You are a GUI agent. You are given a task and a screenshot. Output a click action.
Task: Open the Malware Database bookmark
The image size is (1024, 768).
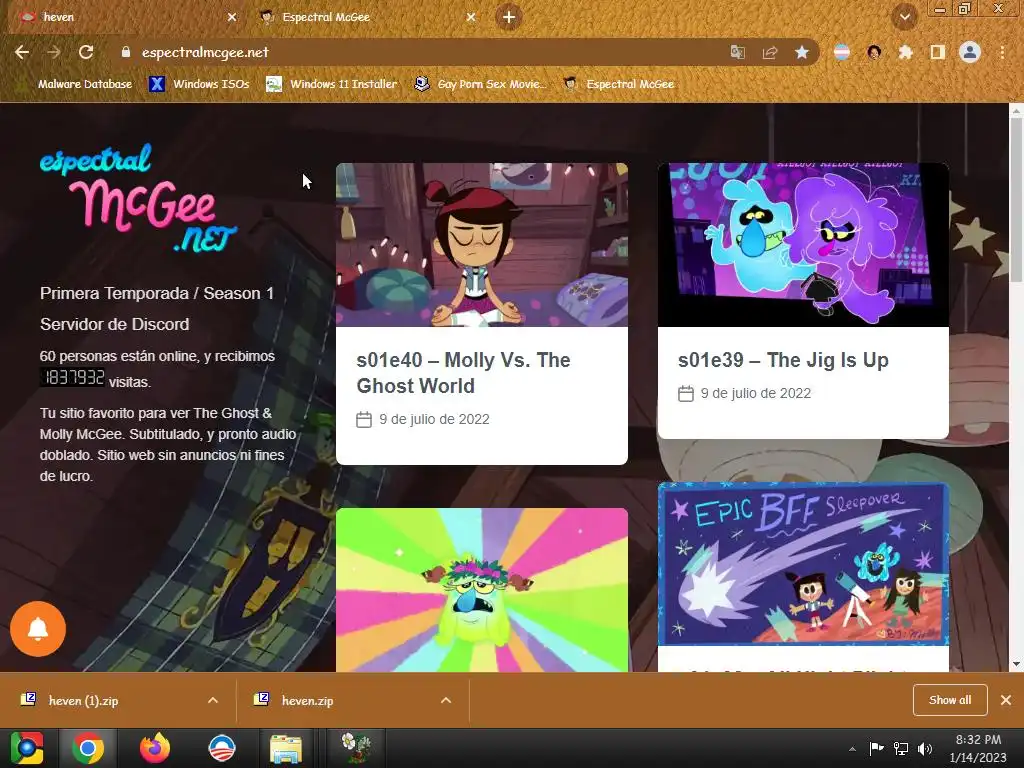tap(76, 84)
